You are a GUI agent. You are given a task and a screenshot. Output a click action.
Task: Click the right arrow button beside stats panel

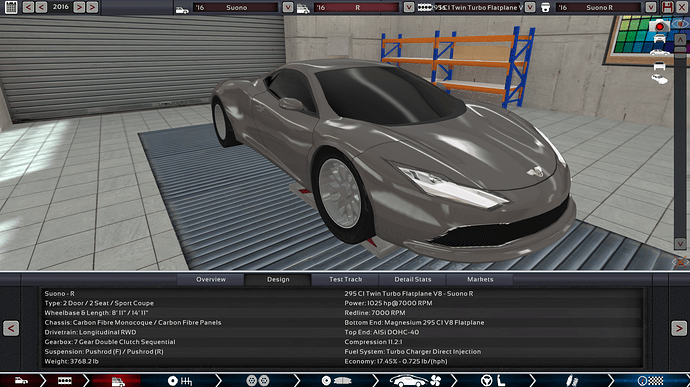point(679,328)
